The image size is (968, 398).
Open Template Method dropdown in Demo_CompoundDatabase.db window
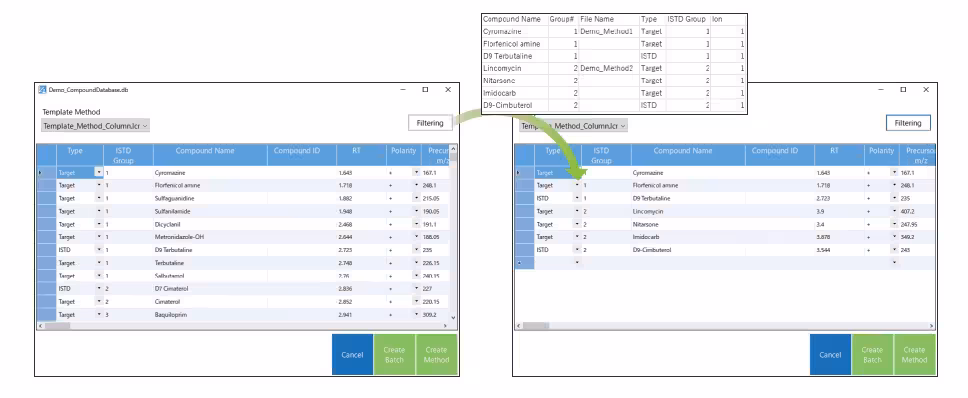click(95, 126)
